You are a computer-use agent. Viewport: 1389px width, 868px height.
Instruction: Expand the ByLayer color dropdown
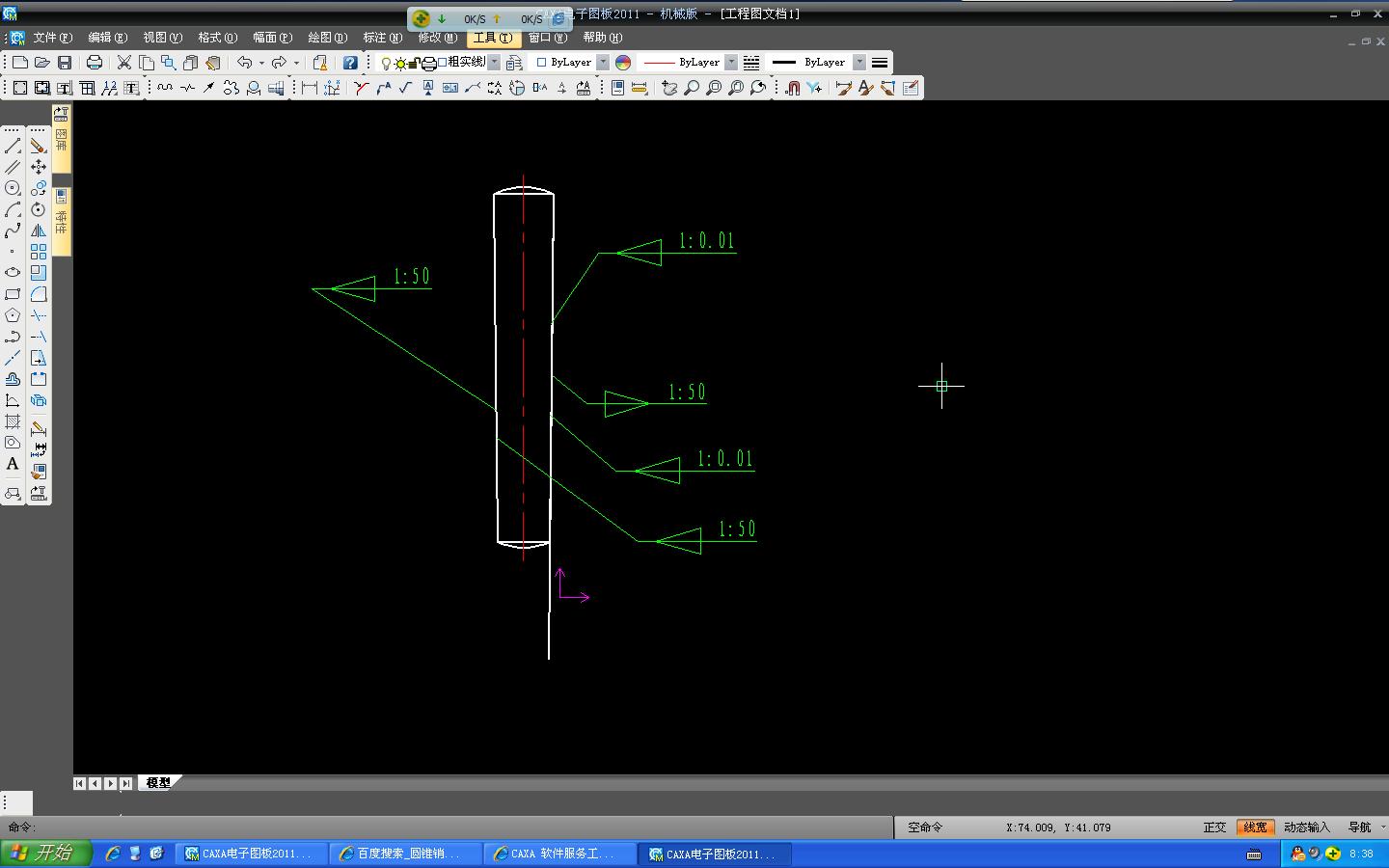603,63
